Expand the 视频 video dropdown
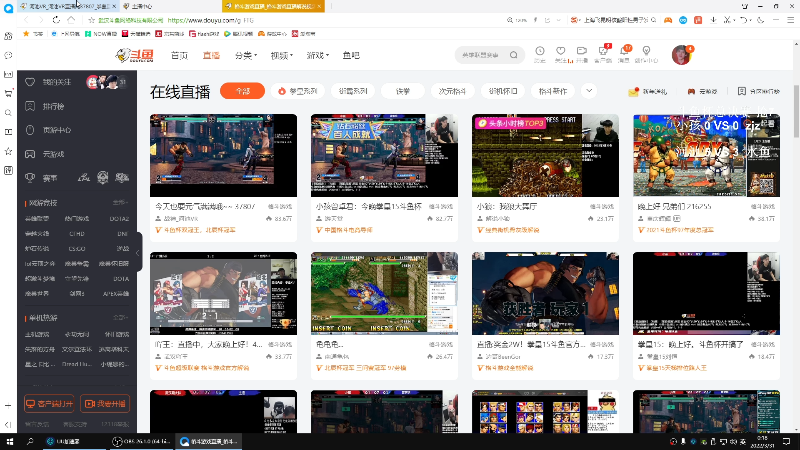 [282, 55]
